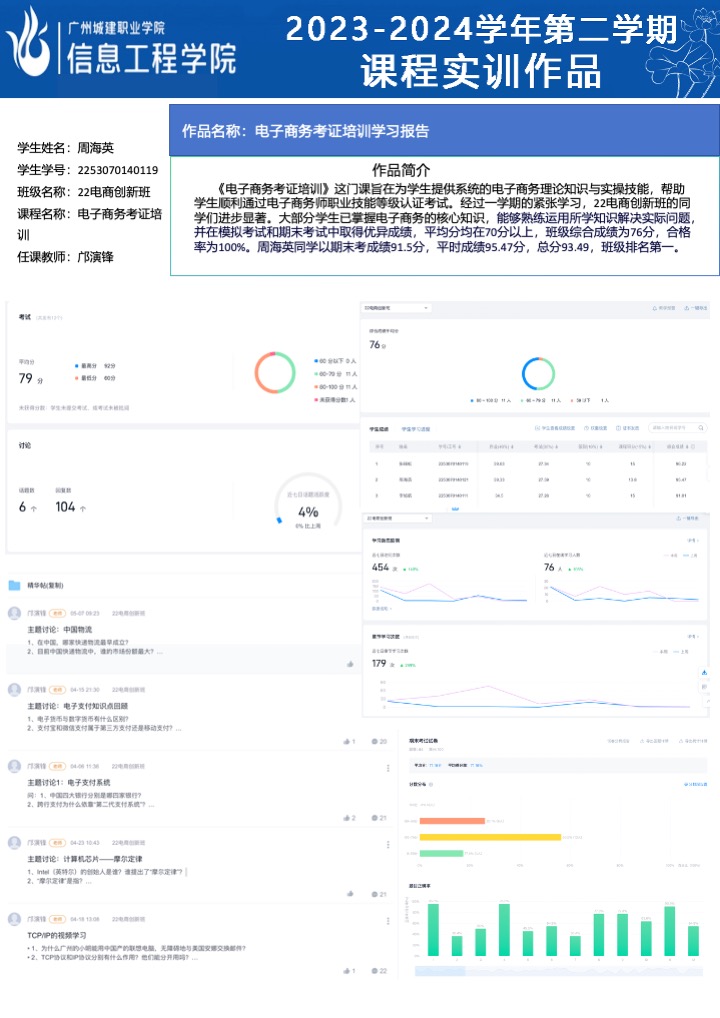Open class dropdown above learning activity charts
Viewport: 720px width, 1018px height.
click(396, 519)
